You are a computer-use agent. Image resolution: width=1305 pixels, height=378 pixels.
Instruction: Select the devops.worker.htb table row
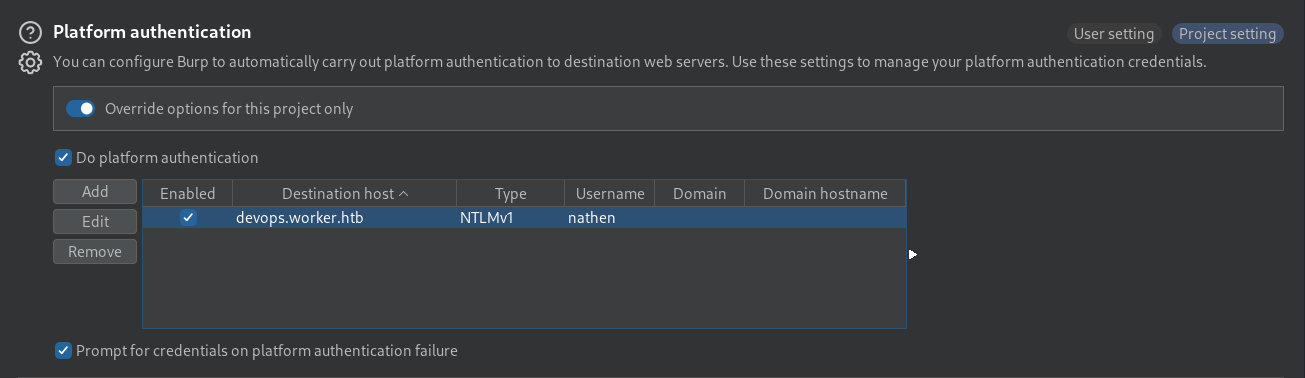pos(524,217)
